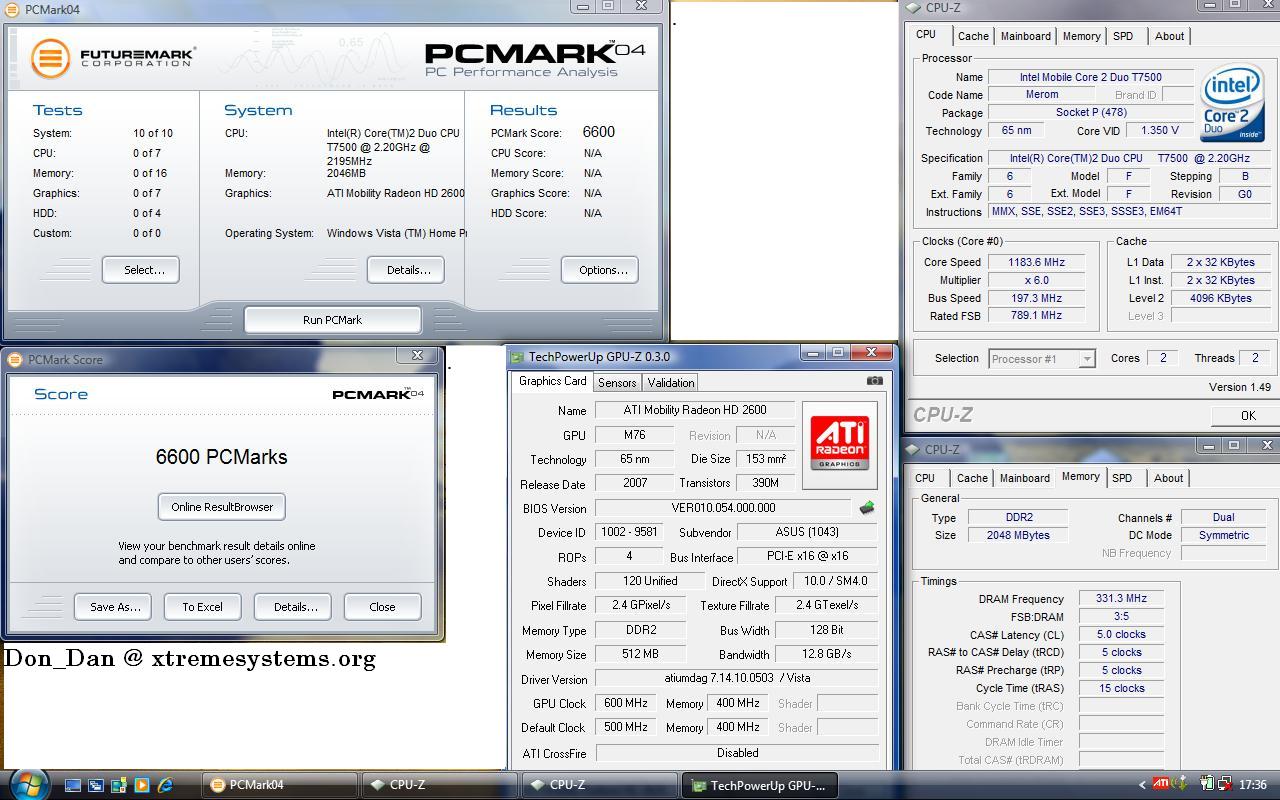
Task: Open SPD tab in top CPU-Z
Action: pos(1123,36)
